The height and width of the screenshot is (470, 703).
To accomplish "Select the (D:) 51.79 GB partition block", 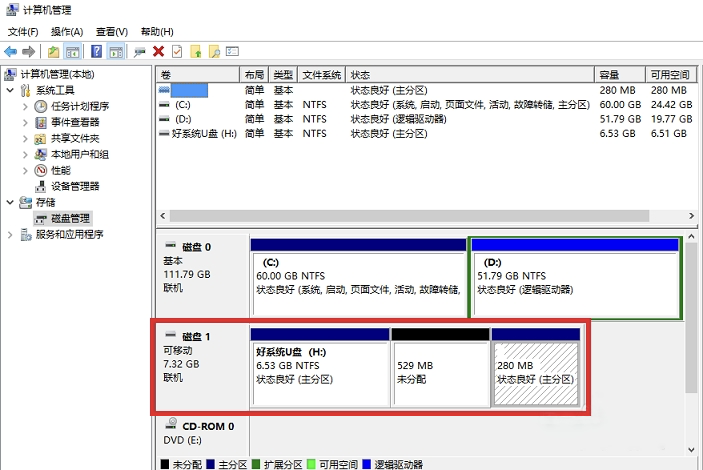I will (x=575, y=277).
